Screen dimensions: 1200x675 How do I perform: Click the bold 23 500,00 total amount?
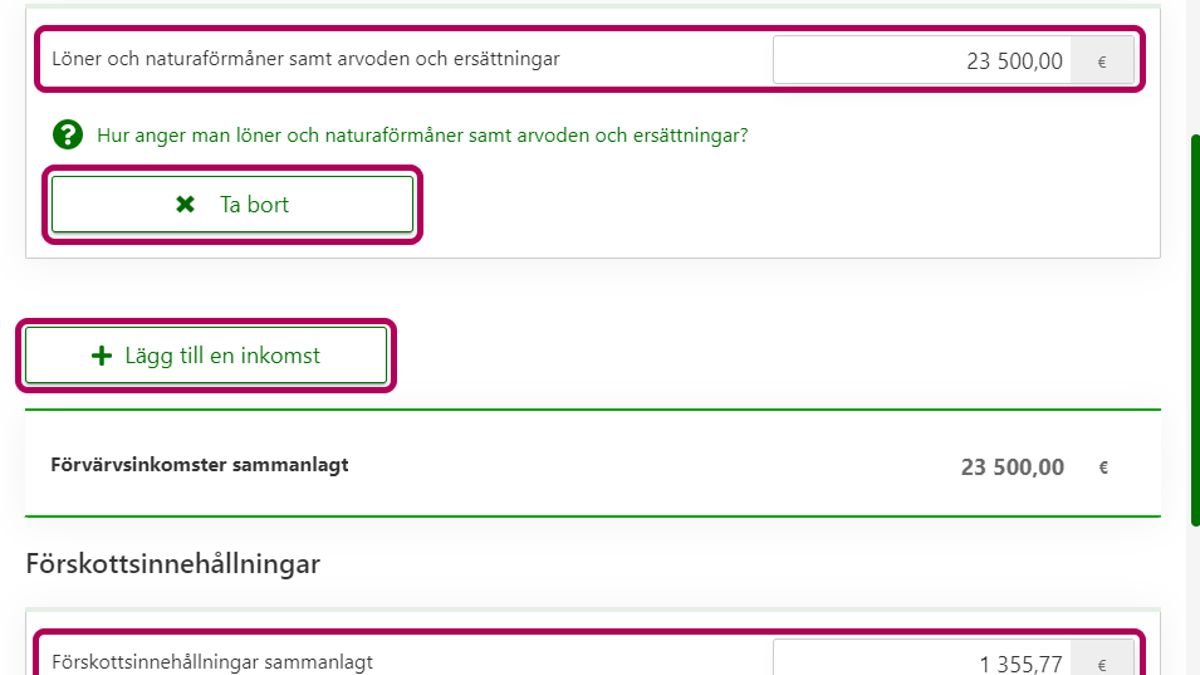click(x=1012, y=467)
